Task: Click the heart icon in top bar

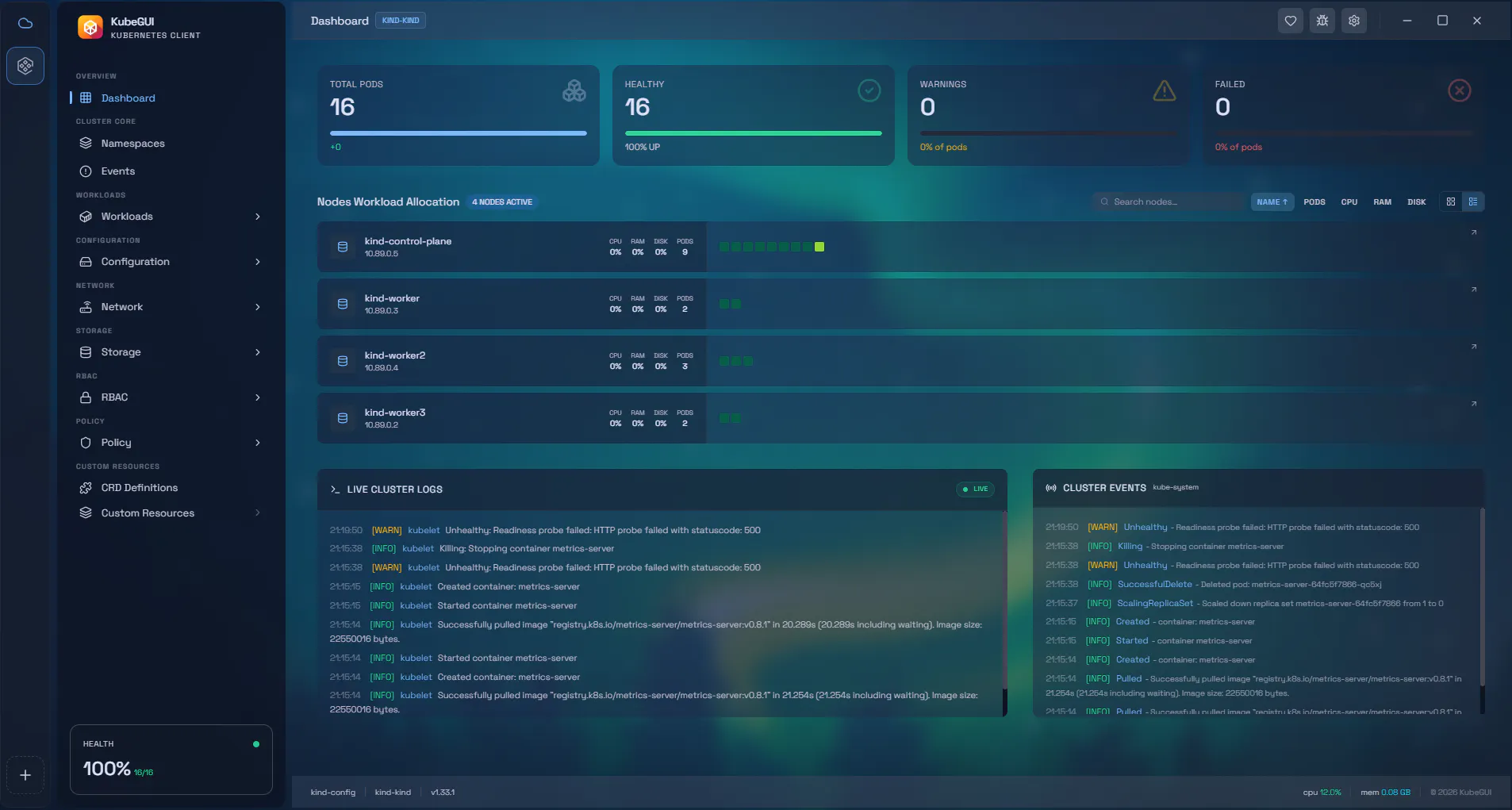Action: 1291,21
